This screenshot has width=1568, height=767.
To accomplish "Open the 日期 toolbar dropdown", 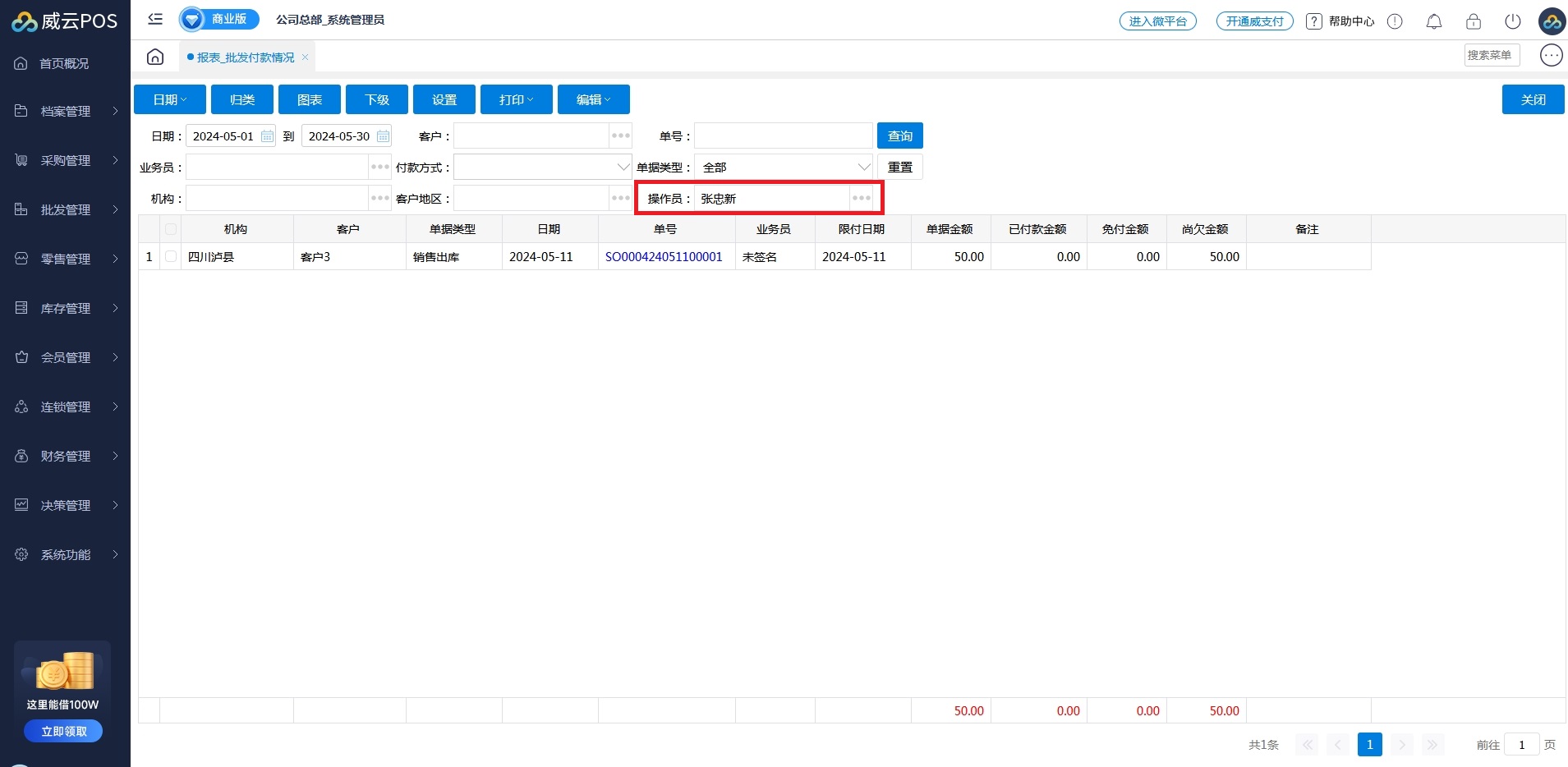I will [x=170, y=99].
